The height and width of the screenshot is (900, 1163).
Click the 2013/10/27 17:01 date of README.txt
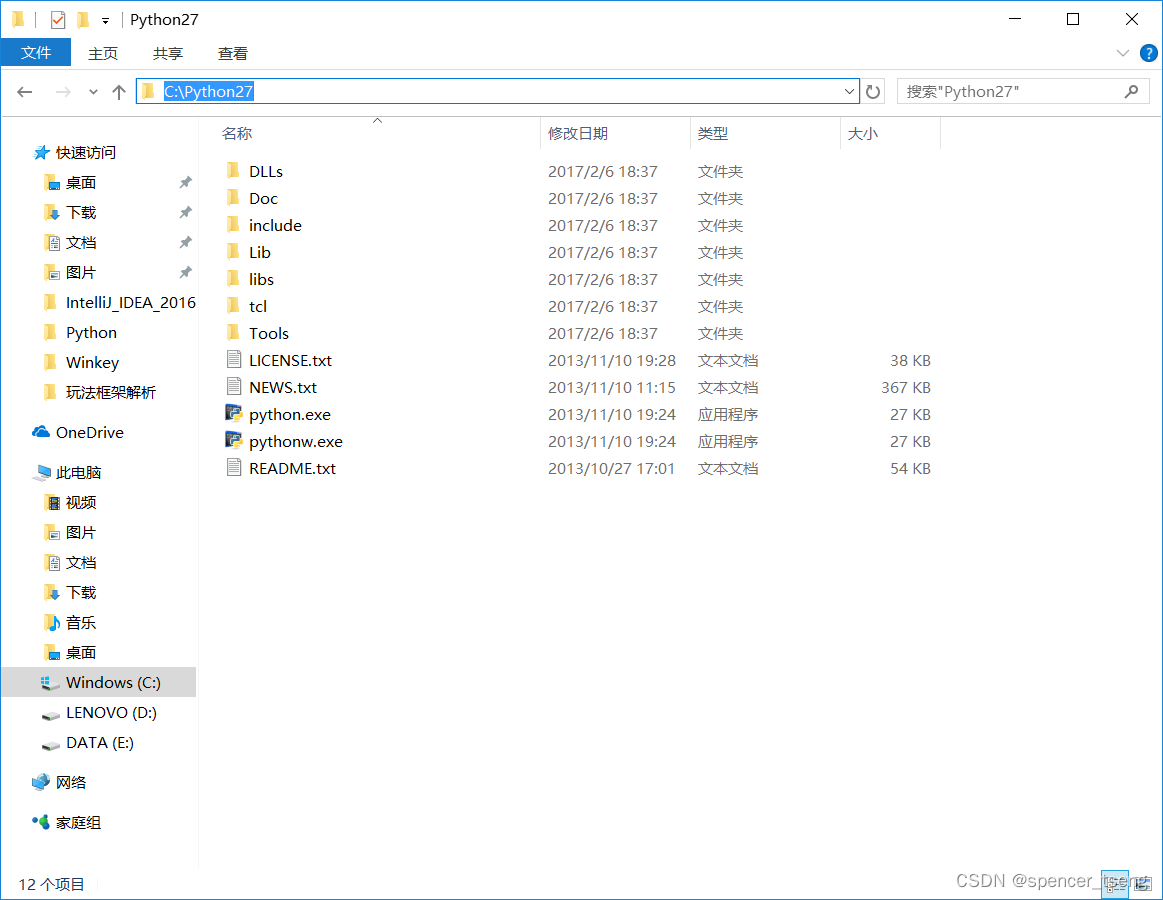611,468
